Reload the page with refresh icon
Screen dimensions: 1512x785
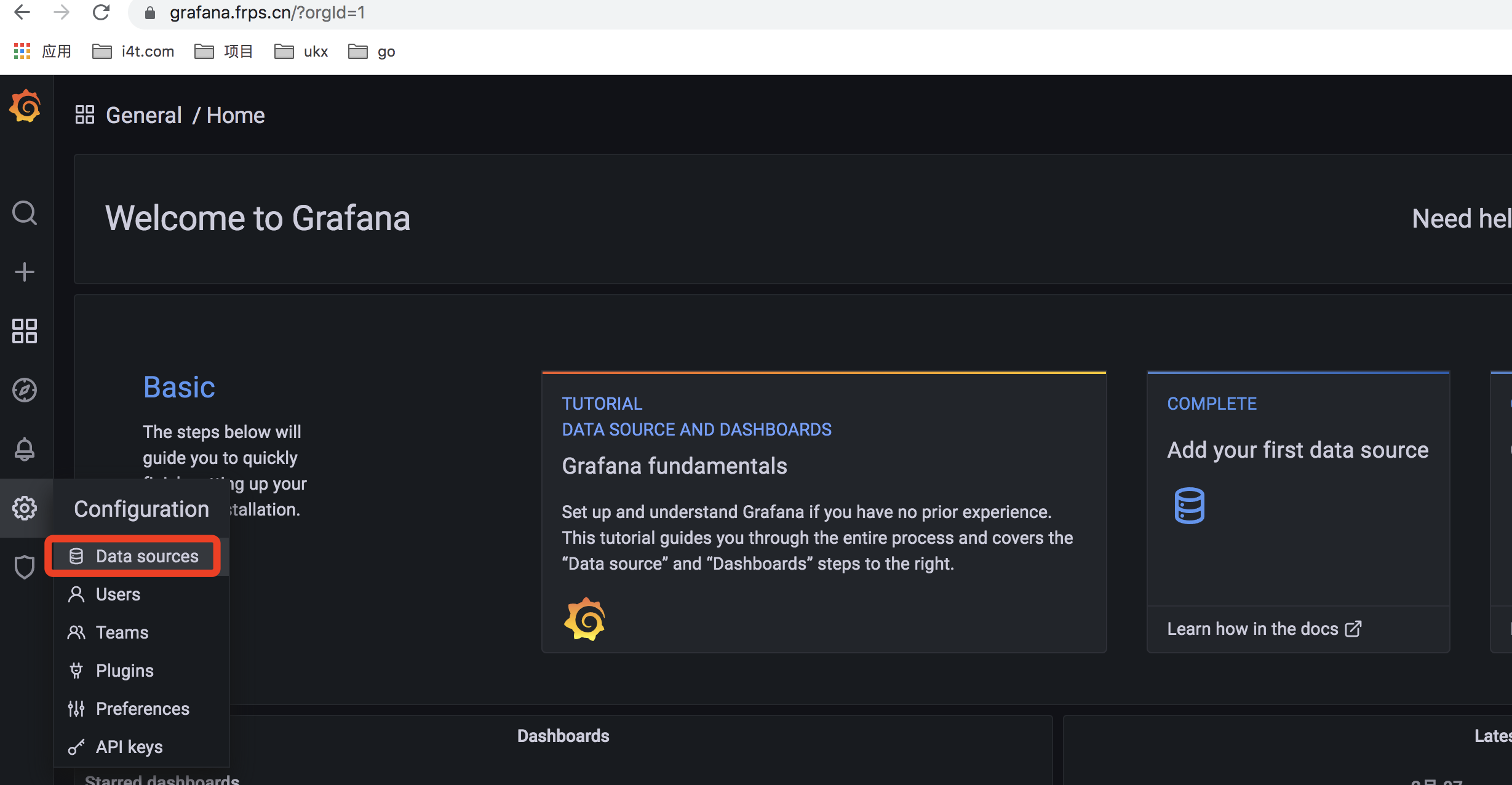101,12
